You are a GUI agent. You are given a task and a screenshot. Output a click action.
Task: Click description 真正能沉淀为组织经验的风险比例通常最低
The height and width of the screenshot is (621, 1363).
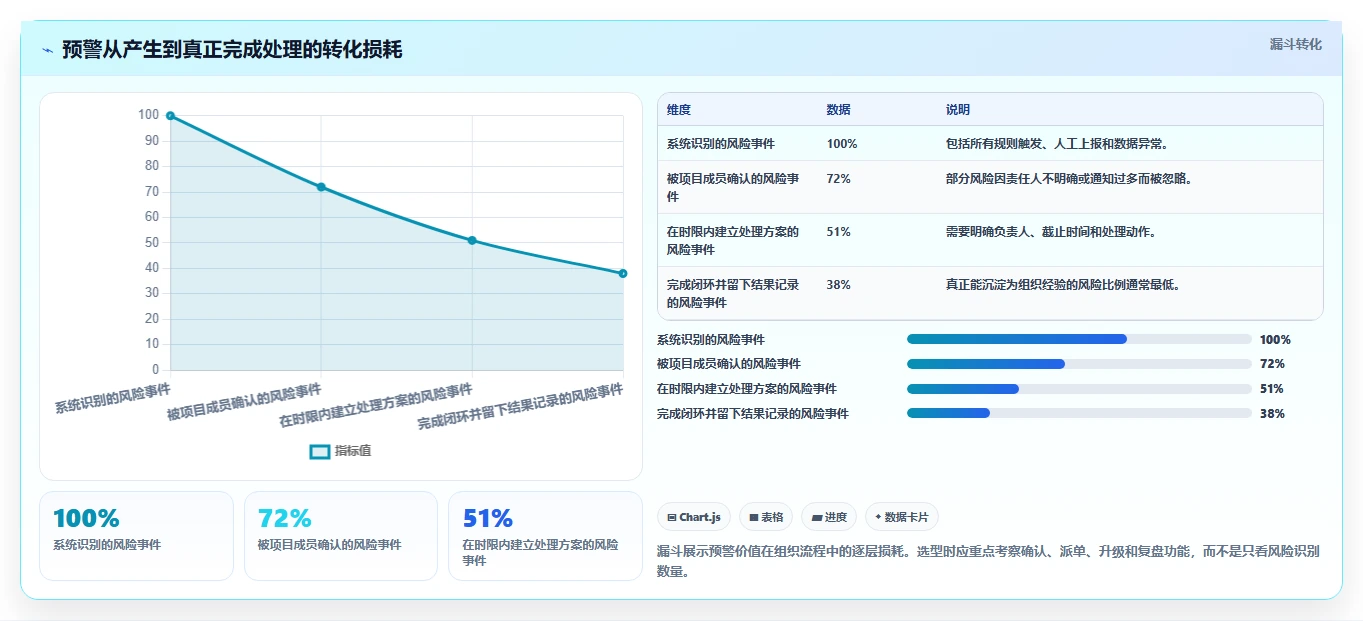(x=1064, y=285)
